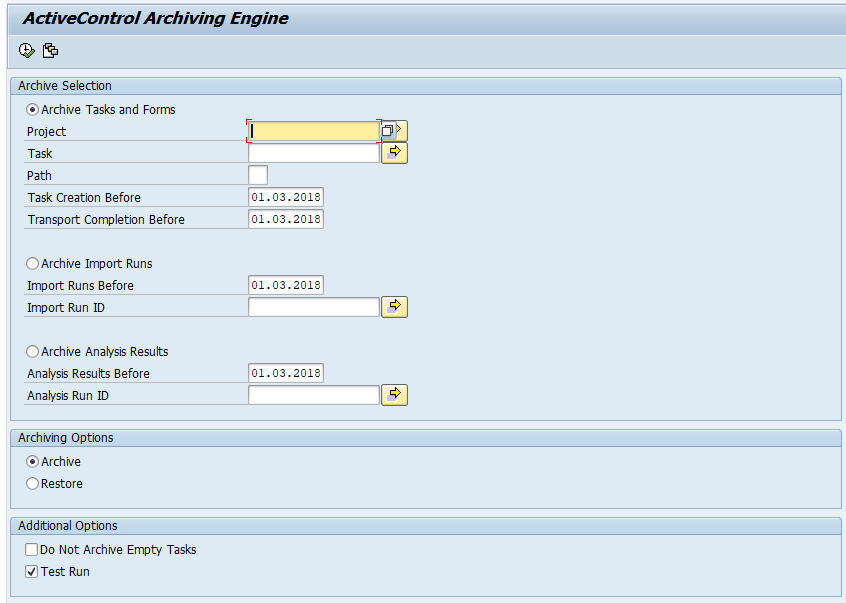The image size is (846, 603).
Task: Choose the Archive Analysis Results option
Action: [x=33, y=351]
